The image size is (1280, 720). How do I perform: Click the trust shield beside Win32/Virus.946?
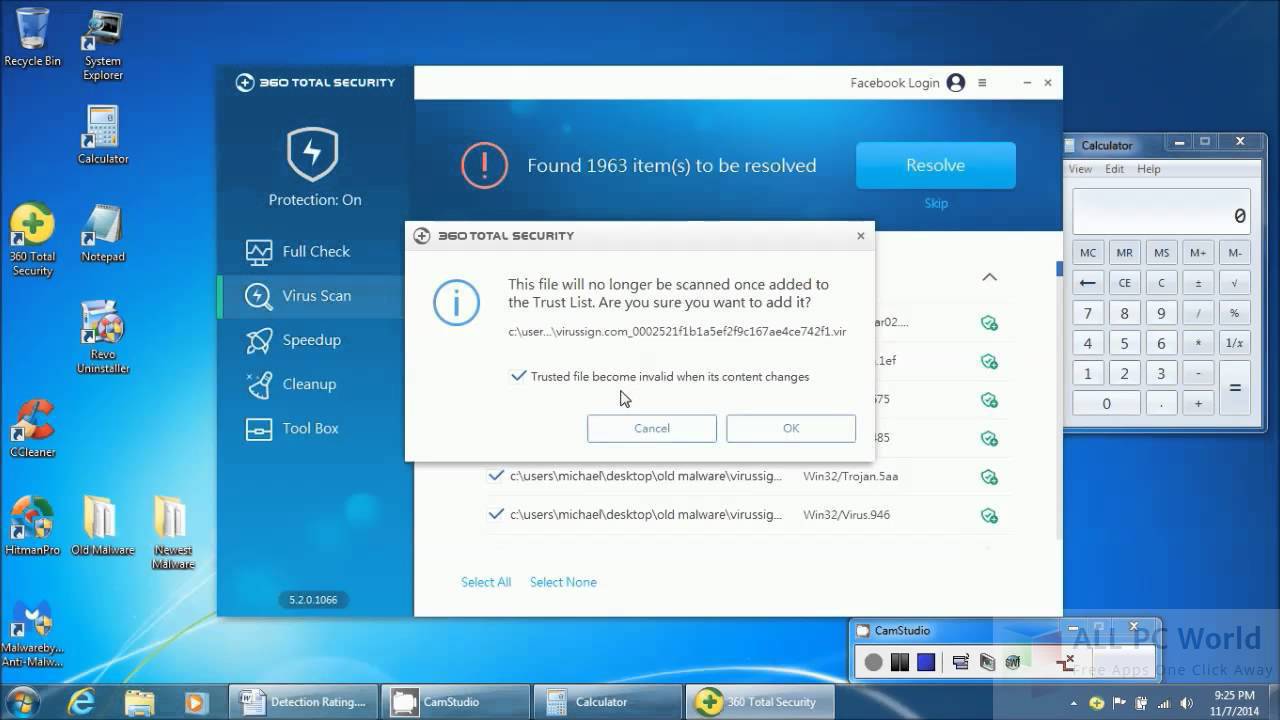(x=989, y=515)
